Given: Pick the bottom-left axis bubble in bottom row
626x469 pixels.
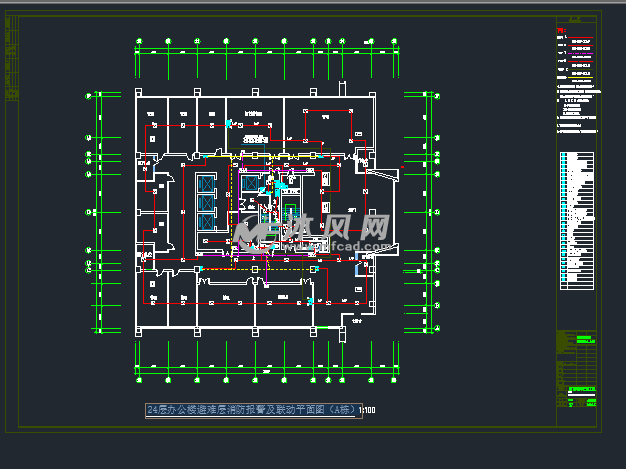Looking at the screenshot, I should point(137,382).
